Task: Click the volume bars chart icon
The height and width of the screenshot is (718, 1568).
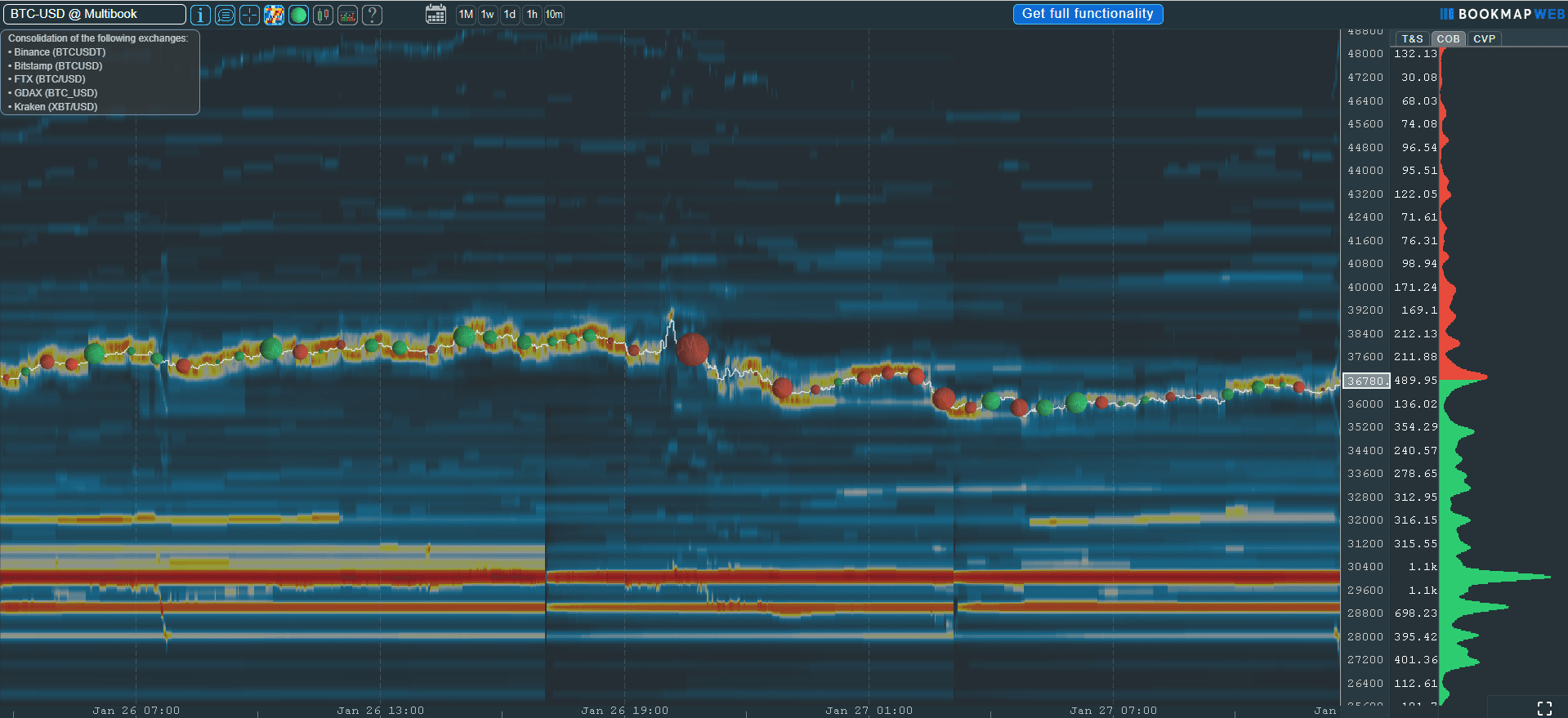Action: [x=347, y=15]
